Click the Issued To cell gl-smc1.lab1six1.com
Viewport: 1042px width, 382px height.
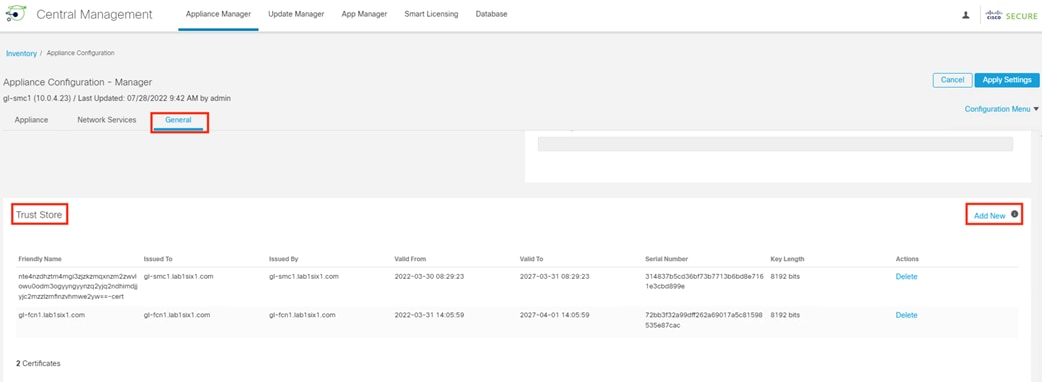point(178,276)
